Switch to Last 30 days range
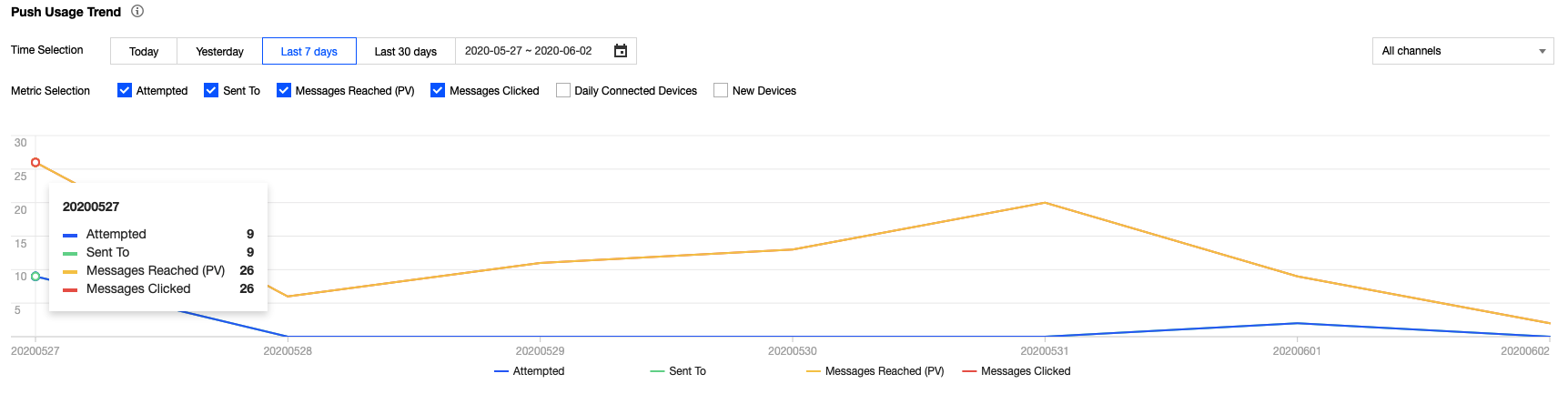This screenshot has height=404, width=1568. [406, 51]
